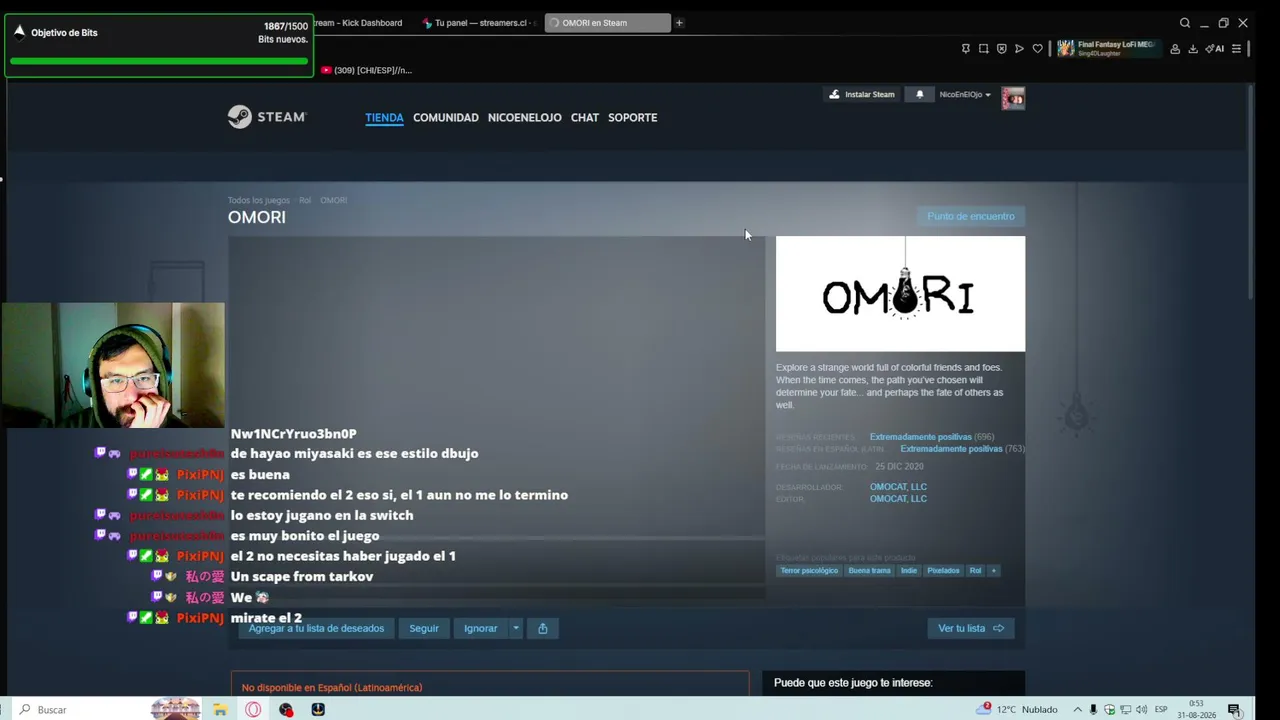Viewport: 1280px width, 720px height.
Task: Open the Steam notifications bell
Action: [x=920, y=95]
